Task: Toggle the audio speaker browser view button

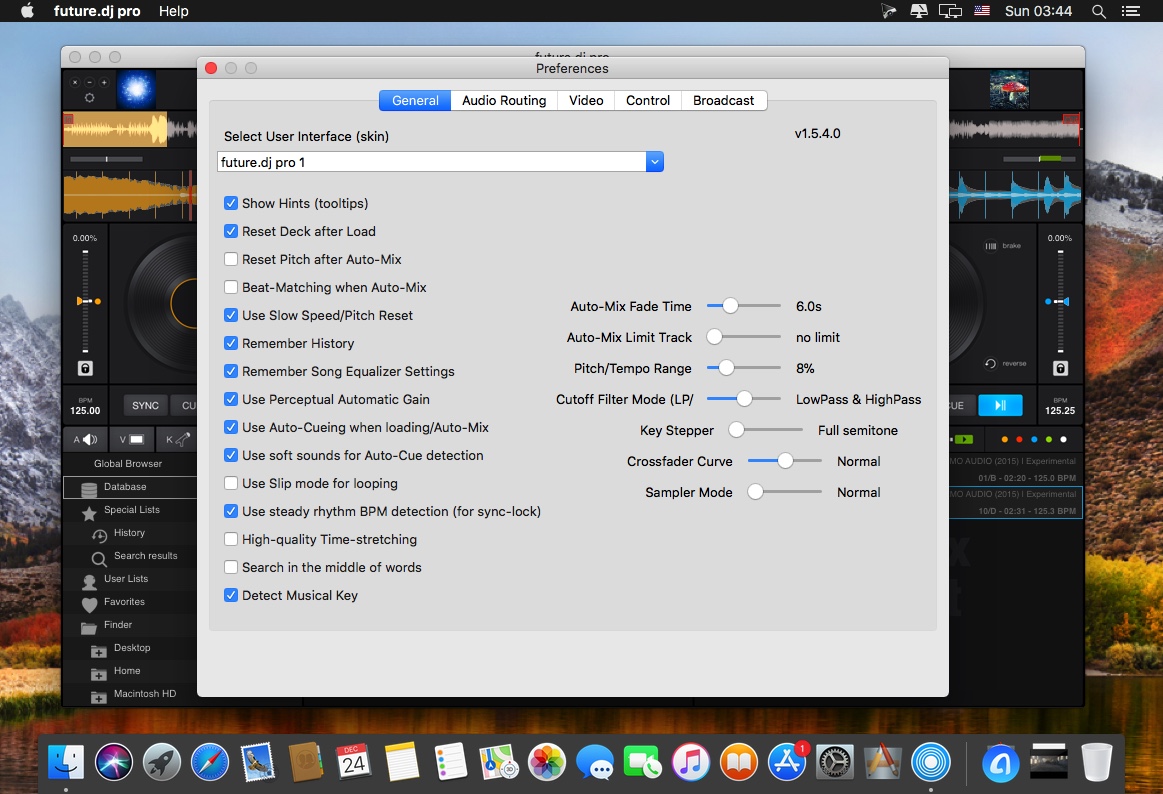Action: tap(86, 439)
